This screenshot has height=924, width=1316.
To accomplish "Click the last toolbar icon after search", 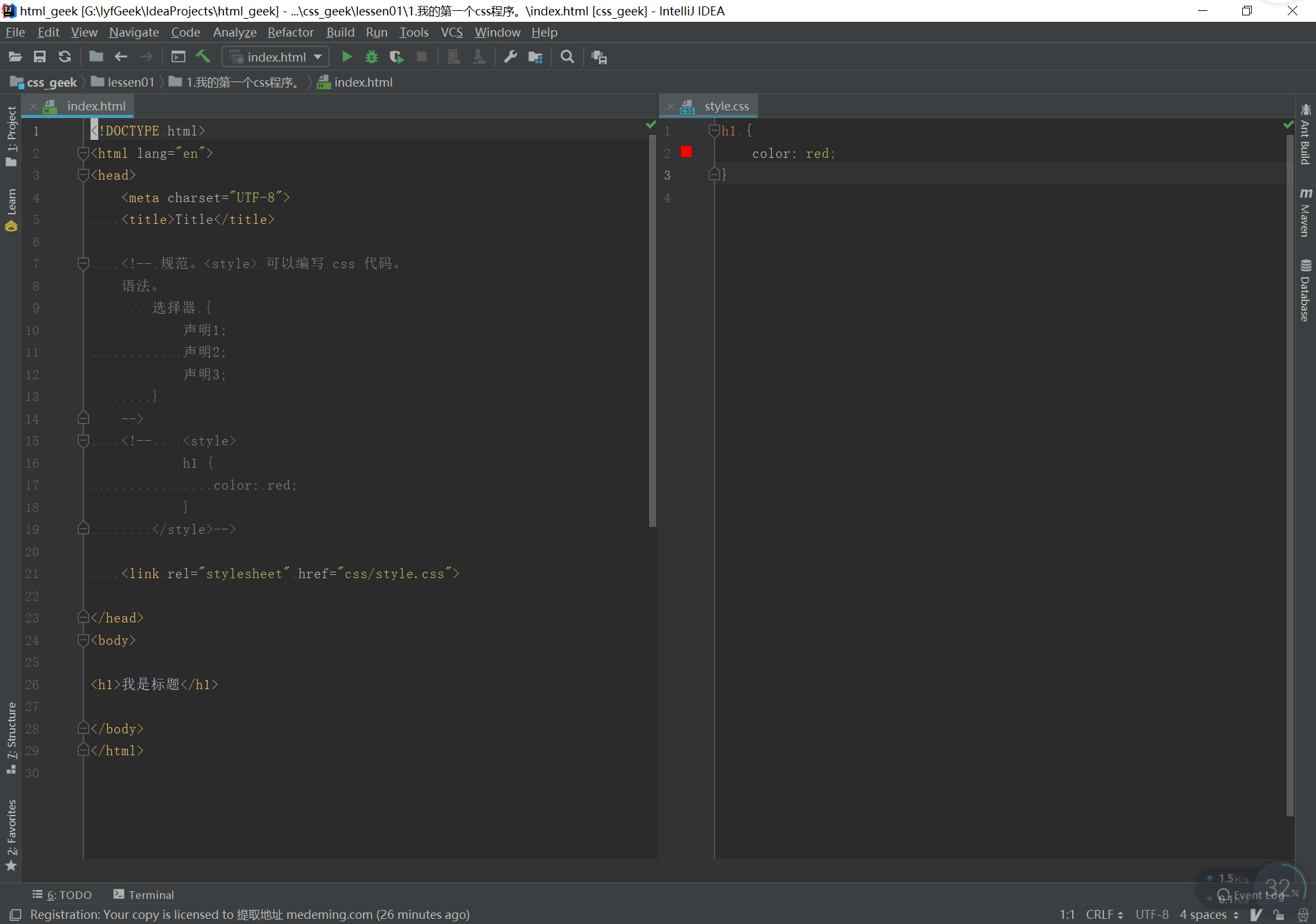I will [x=599, y=57].
